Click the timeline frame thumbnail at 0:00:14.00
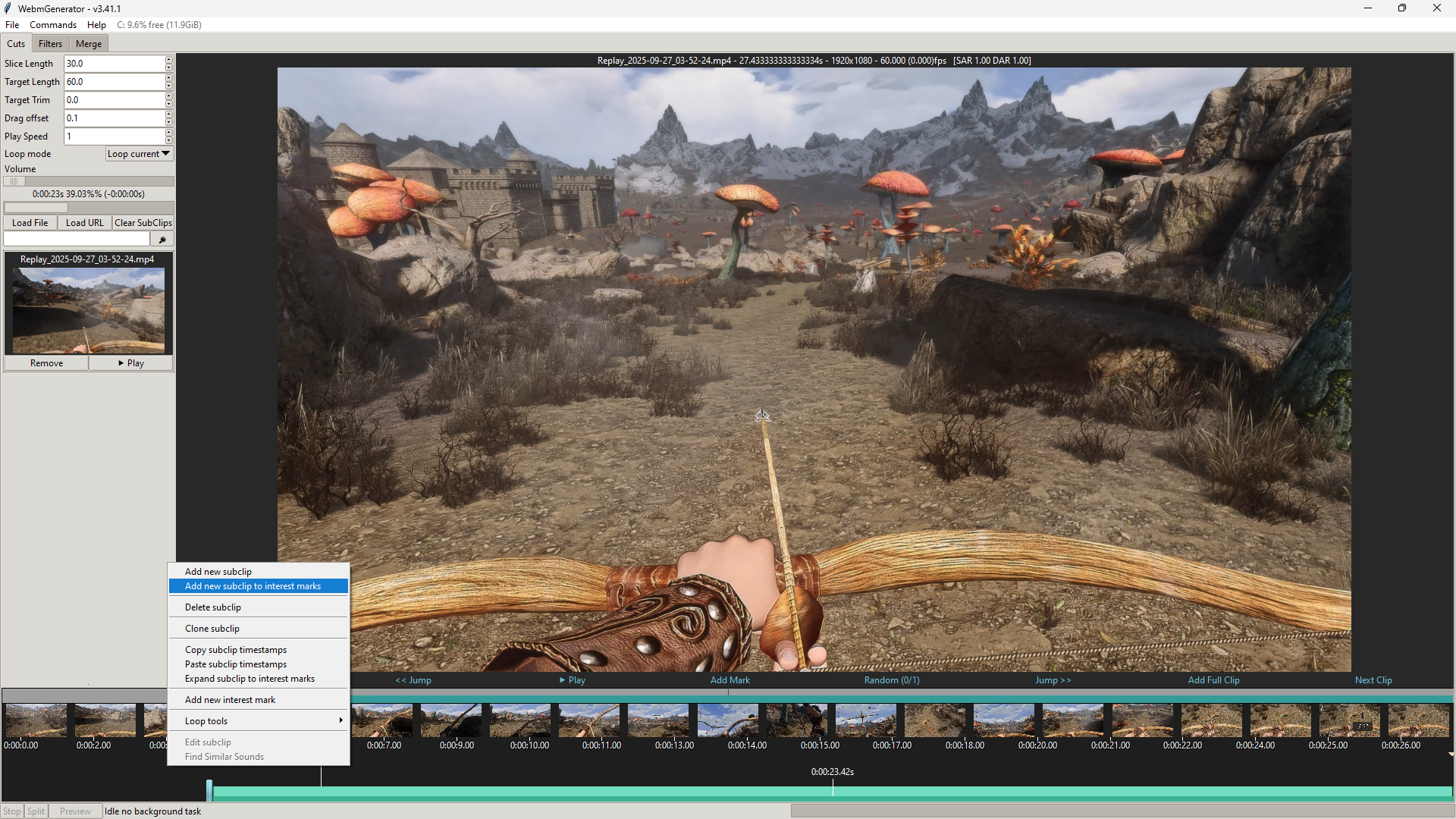This screenshot has width=1456, height=819. 727,720
